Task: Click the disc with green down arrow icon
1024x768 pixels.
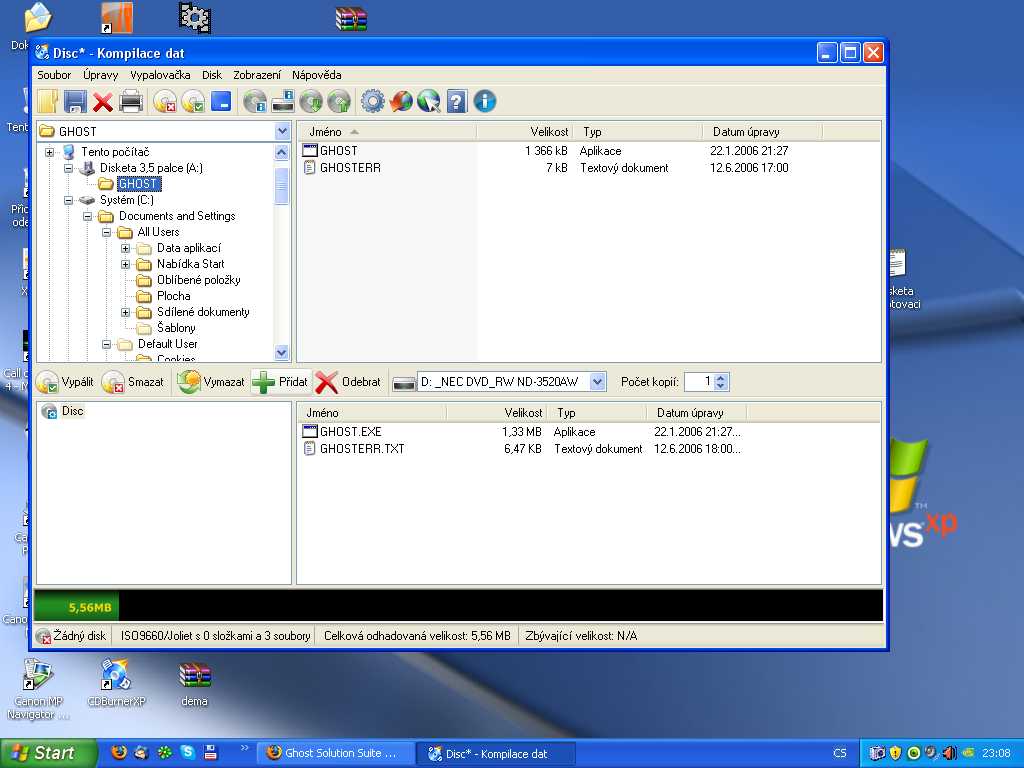Action: coord(311,101)
